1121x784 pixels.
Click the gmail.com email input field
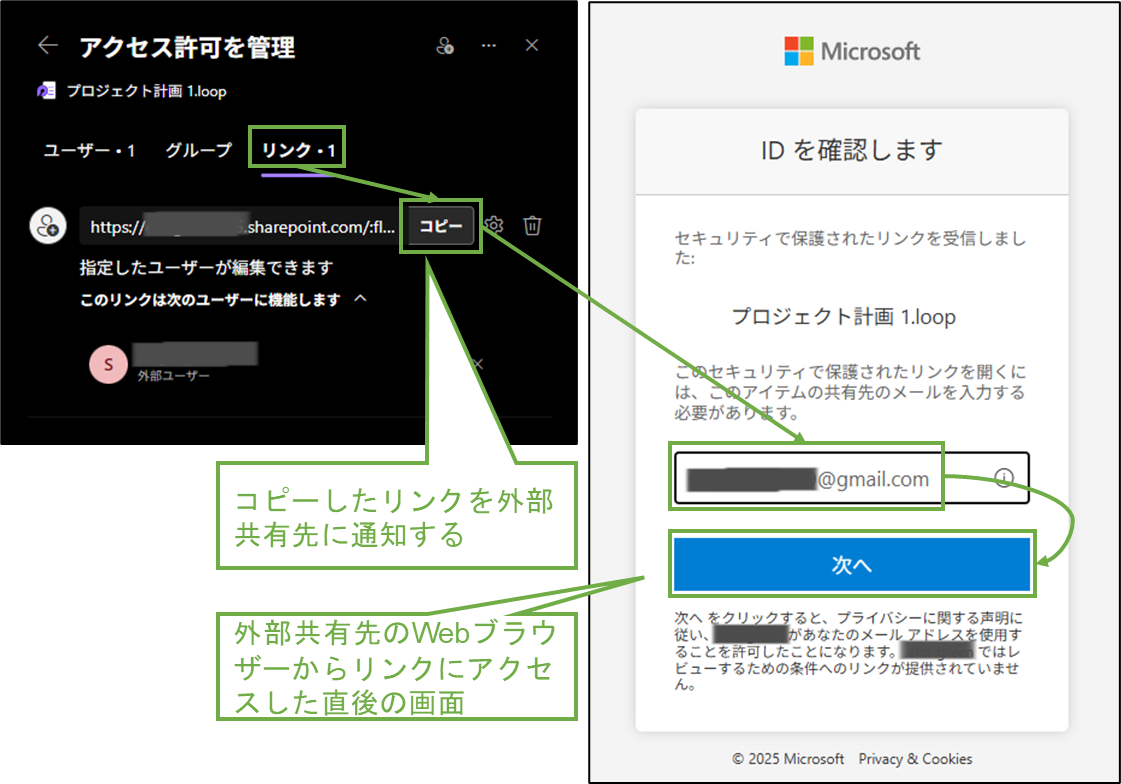point(851,478)
